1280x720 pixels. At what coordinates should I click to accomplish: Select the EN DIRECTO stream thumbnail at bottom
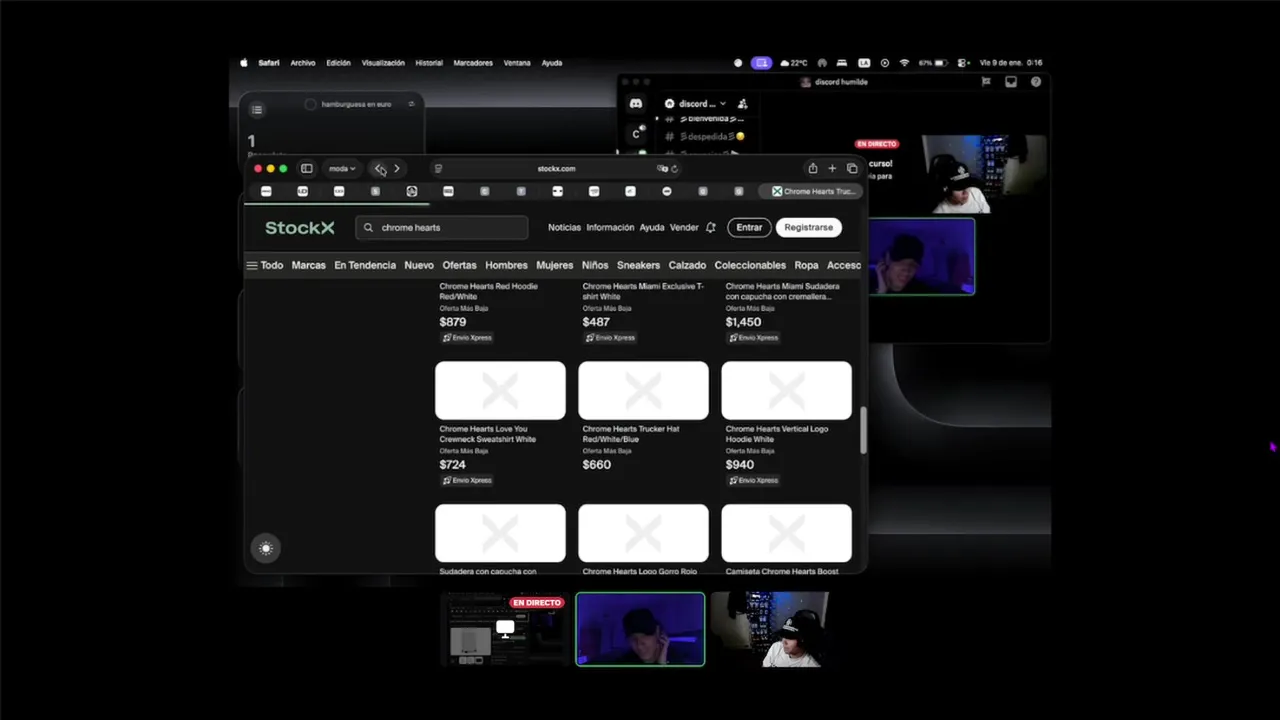pyautogui.click(x=505, y=629)
